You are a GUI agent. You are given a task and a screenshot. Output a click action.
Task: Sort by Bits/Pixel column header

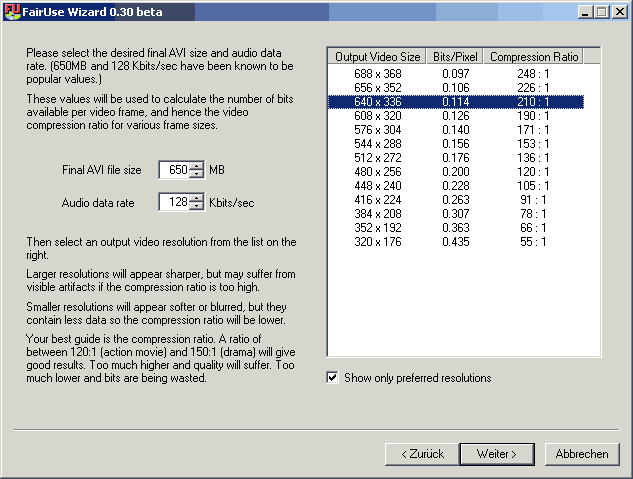tap(455, 56)
